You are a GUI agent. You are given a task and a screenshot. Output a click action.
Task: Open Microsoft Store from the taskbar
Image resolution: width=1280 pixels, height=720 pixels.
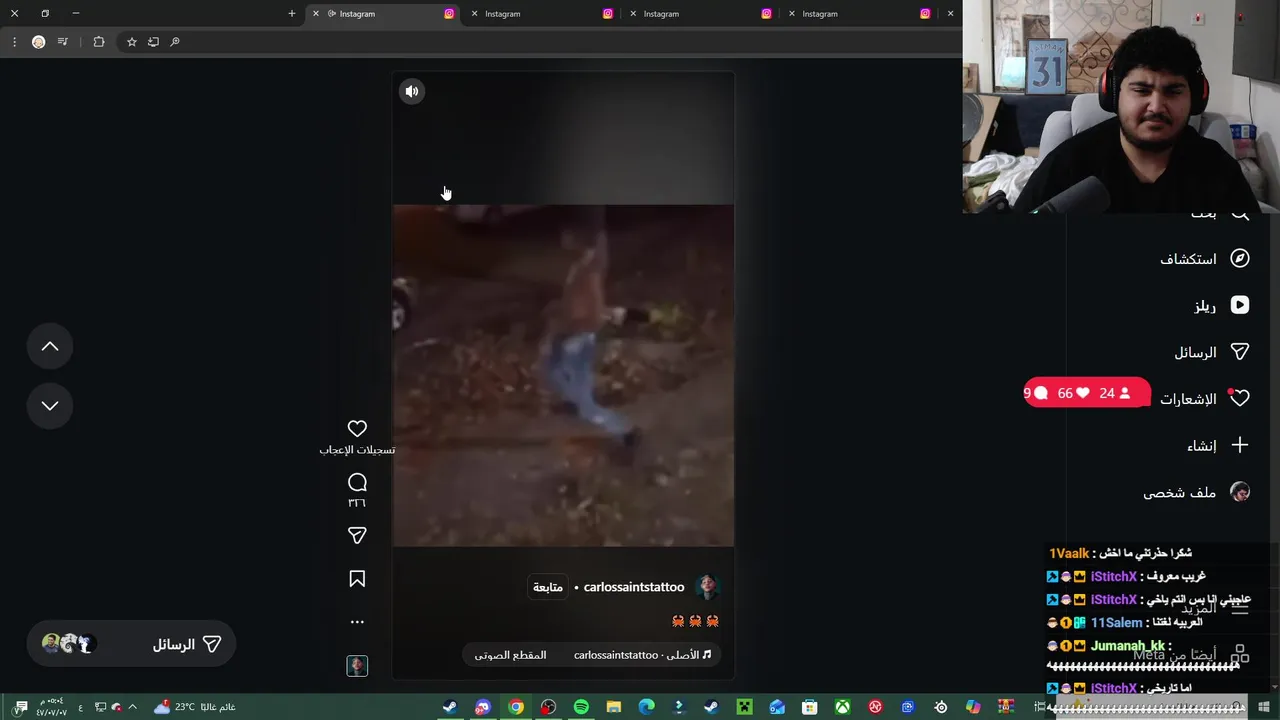click(x=810, y=707)
